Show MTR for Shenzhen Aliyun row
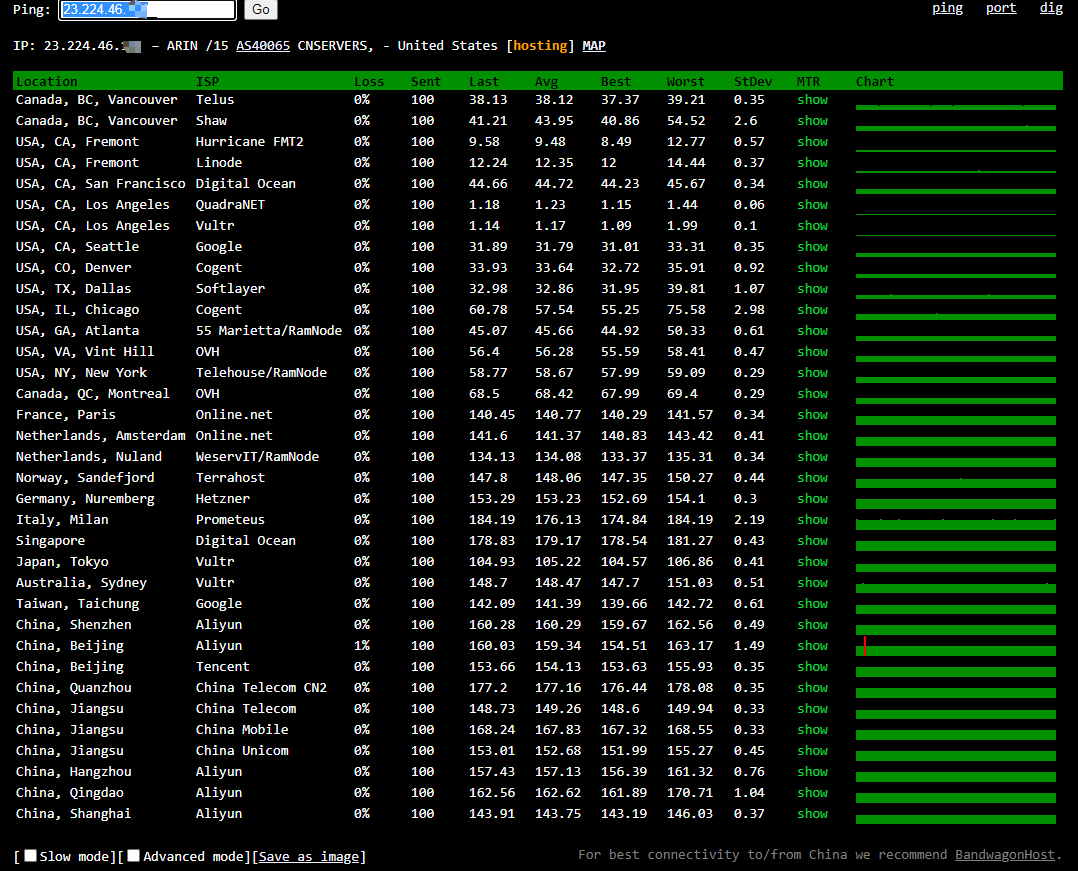The image size is (1078, 871). coord(812,624)
